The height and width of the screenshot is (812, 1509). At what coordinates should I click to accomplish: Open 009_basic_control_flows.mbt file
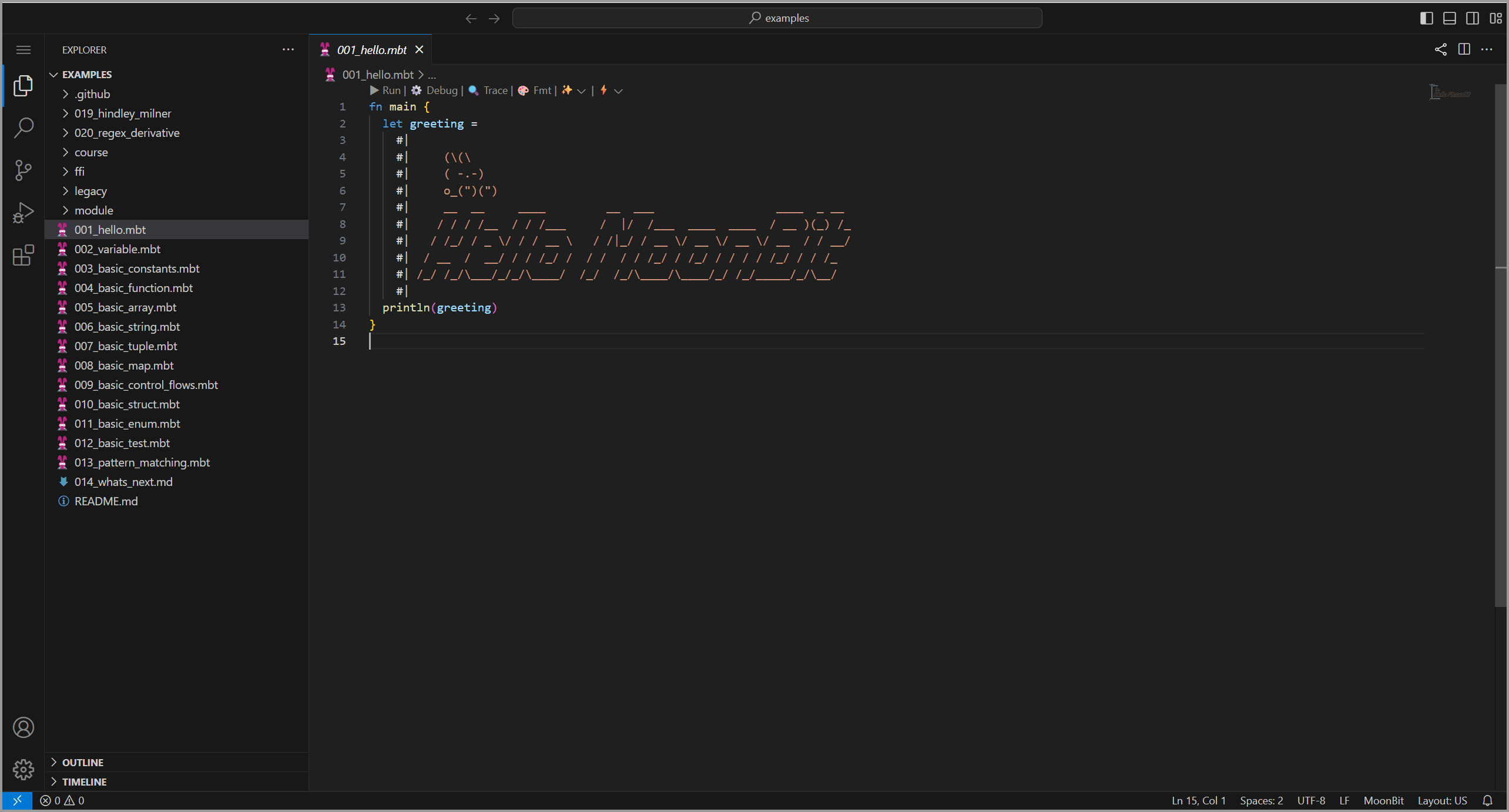pyautogui.click(x=176, y=385)
